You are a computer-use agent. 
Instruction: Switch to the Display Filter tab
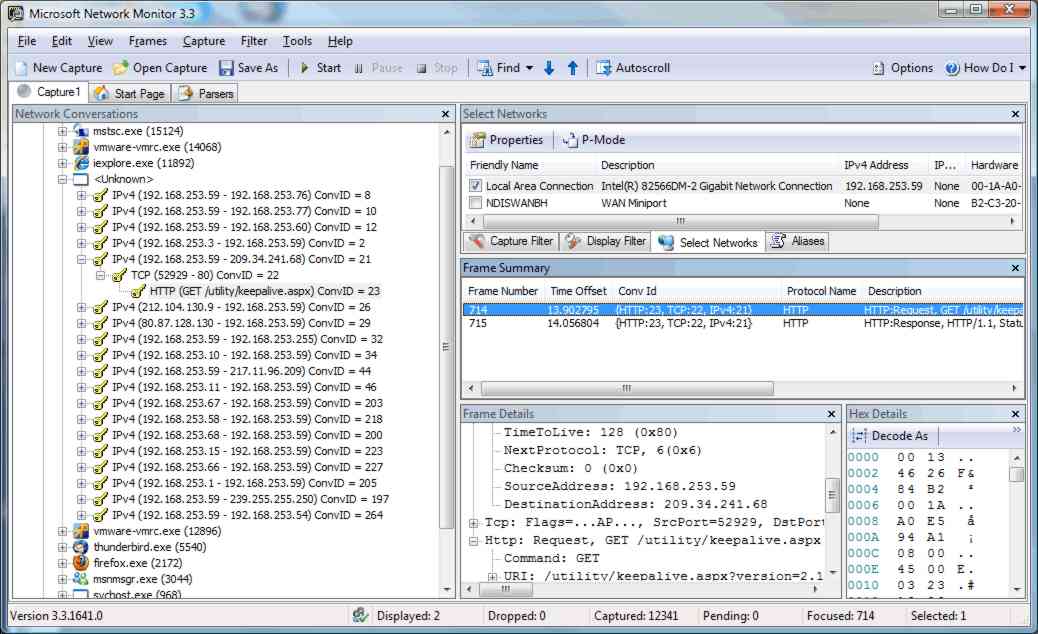point(606,242)
